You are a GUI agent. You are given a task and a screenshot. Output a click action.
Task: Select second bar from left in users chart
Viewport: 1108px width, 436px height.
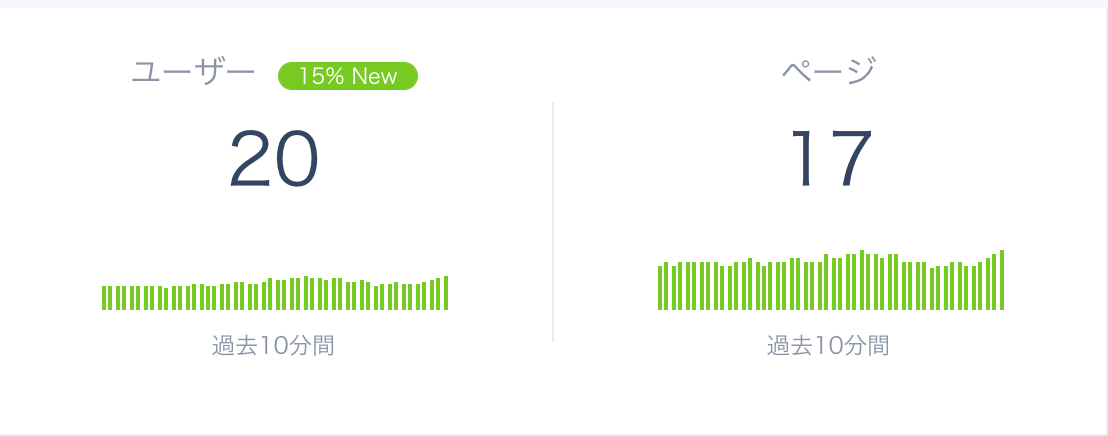coord(111,298)
